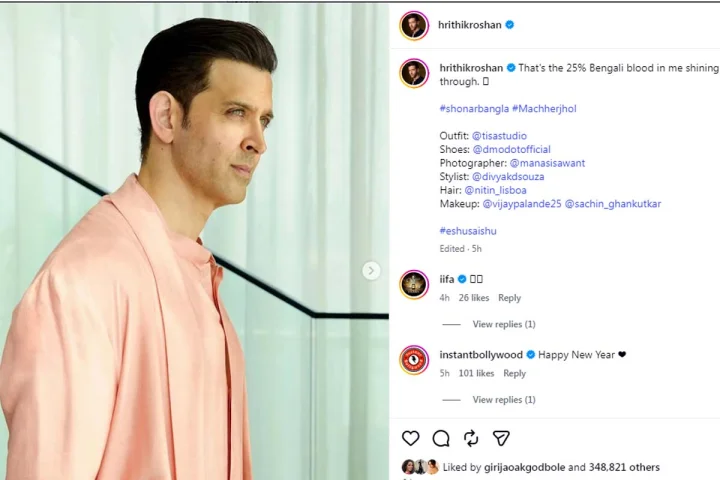Repost using the circular arrows icon

coord(471,438)
